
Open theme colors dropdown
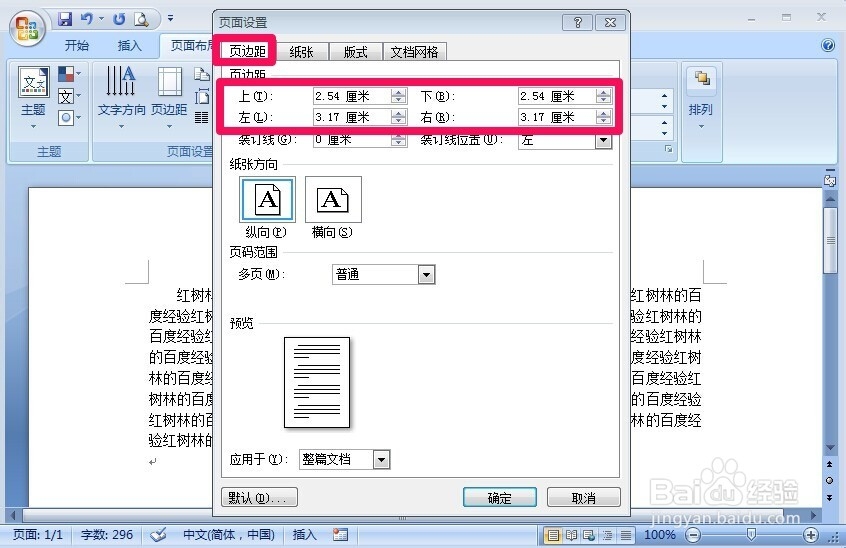coord(69,73)
